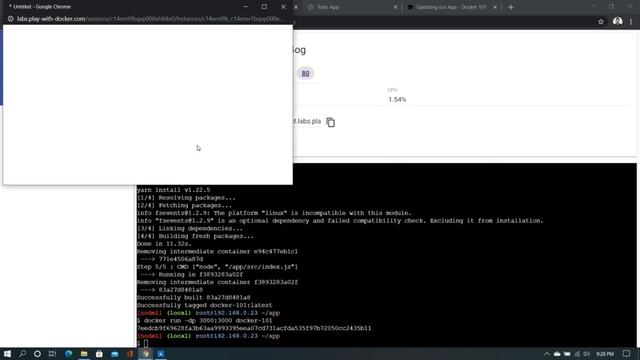Open File Explorer from taskbar
This screenshot has height=360, width=640.
(84, 354)
